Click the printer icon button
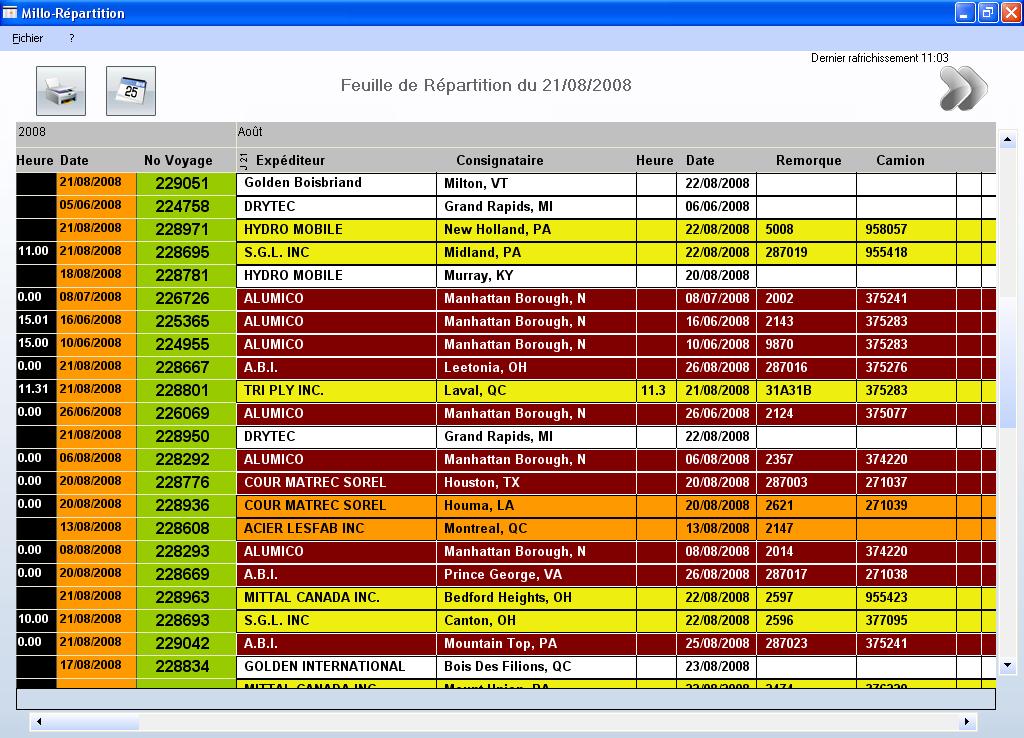Image resolution: width=1024 pixels, height=738 pixels. pyautogui.click(x=61, y=91)
